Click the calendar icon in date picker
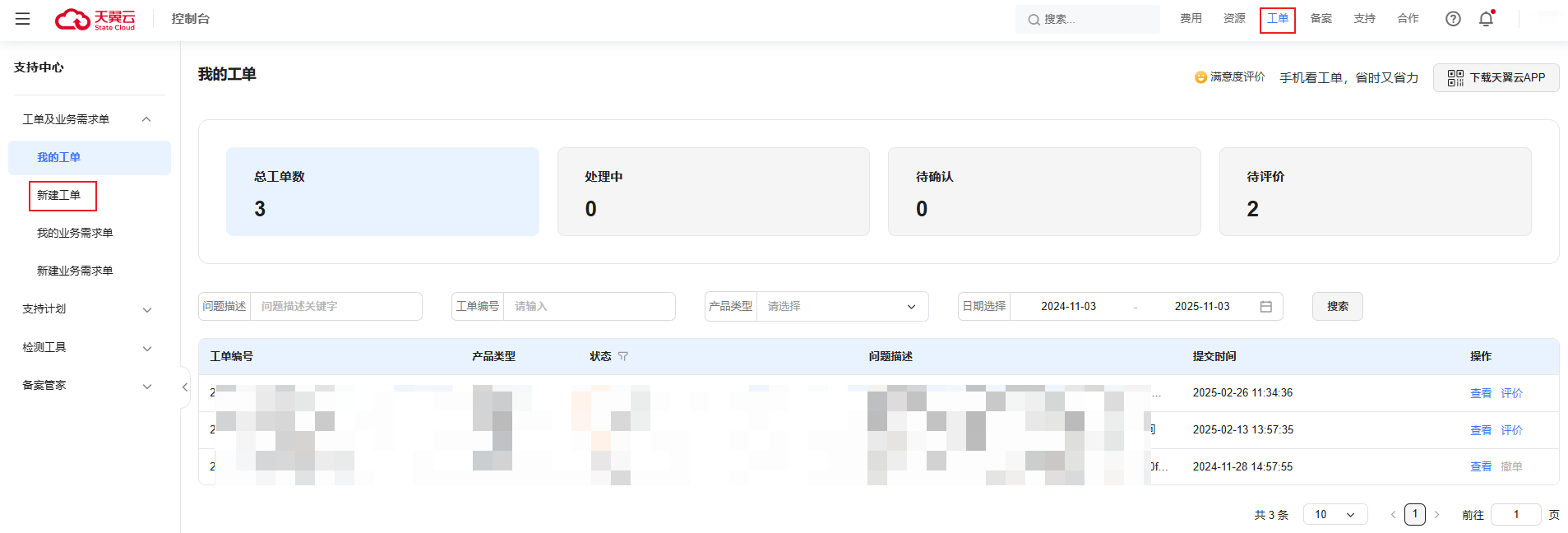This screenshot has height=533, width=1568. pyautogui.click(x=1265, y=307)
